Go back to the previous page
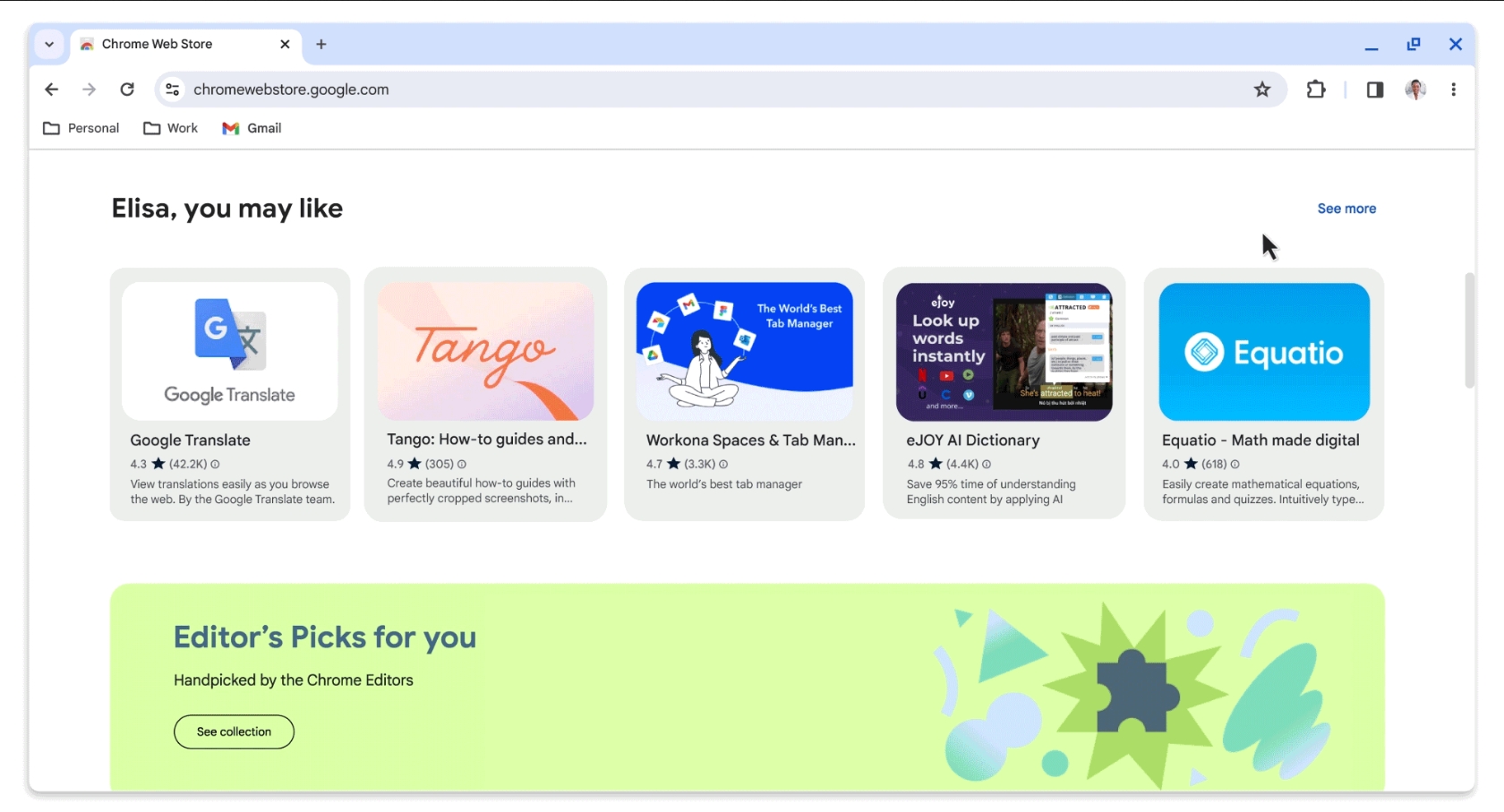 [51, 90]
